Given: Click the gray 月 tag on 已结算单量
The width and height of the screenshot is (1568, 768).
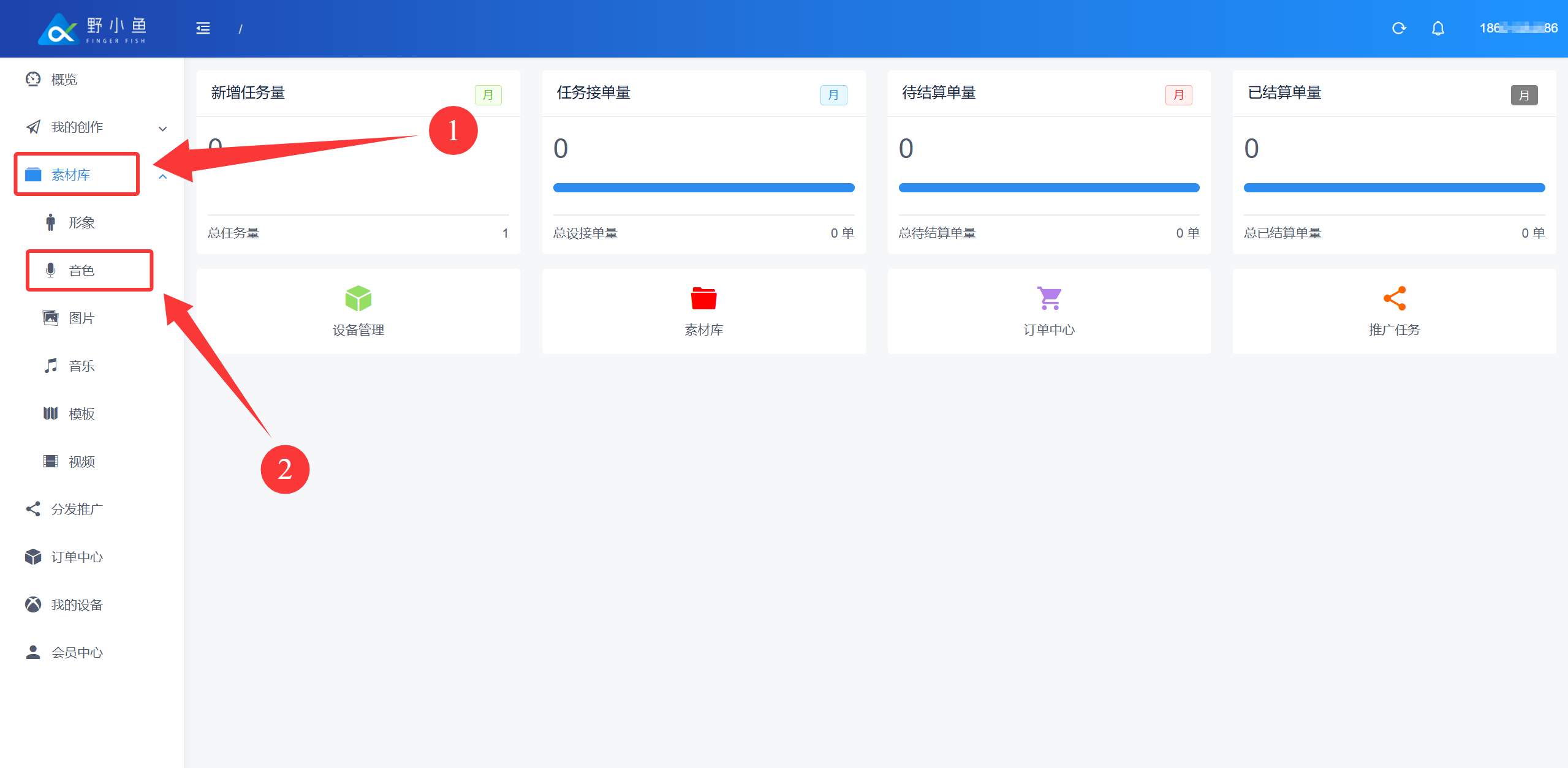Looking at the screenshot, I should click(x=1524, y=95).
